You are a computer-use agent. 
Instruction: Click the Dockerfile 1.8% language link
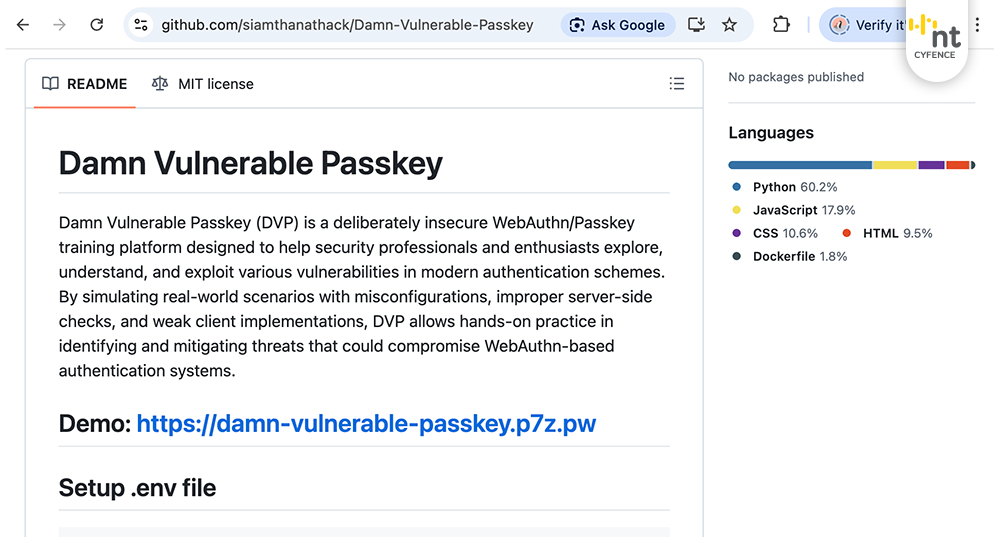[x=799, y=256]
